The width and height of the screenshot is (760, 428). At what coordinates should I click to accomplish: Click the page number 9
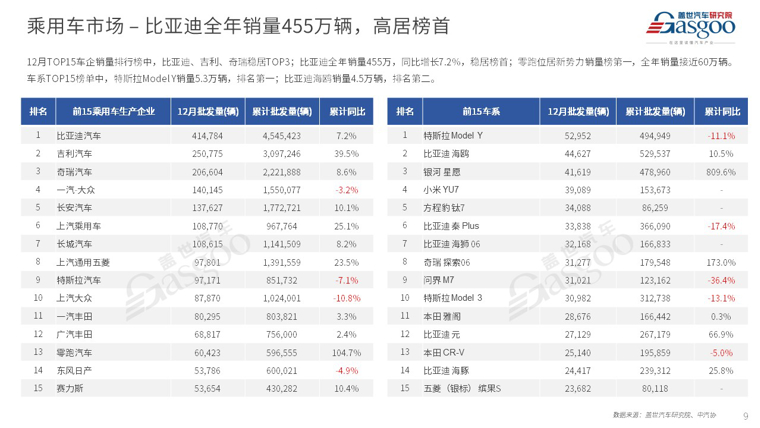coord(745,415)
